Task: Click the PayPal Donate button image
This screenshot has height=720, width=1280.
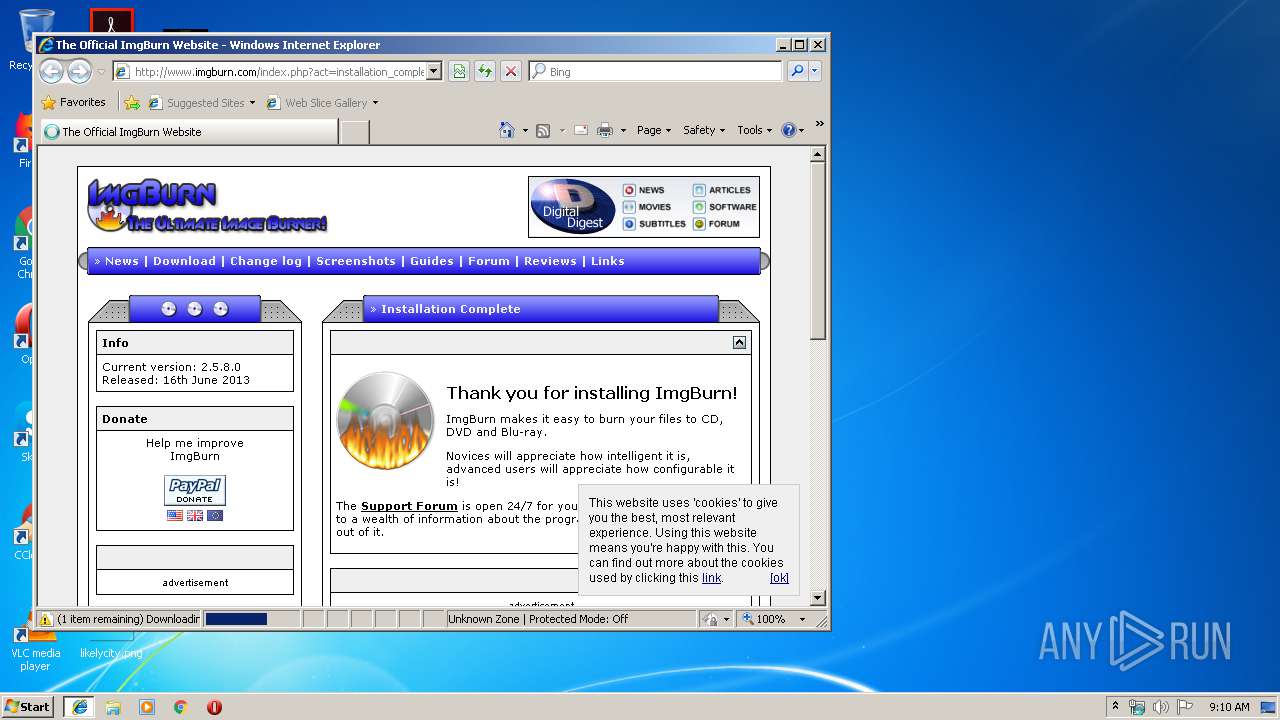Action: point(195,490)
